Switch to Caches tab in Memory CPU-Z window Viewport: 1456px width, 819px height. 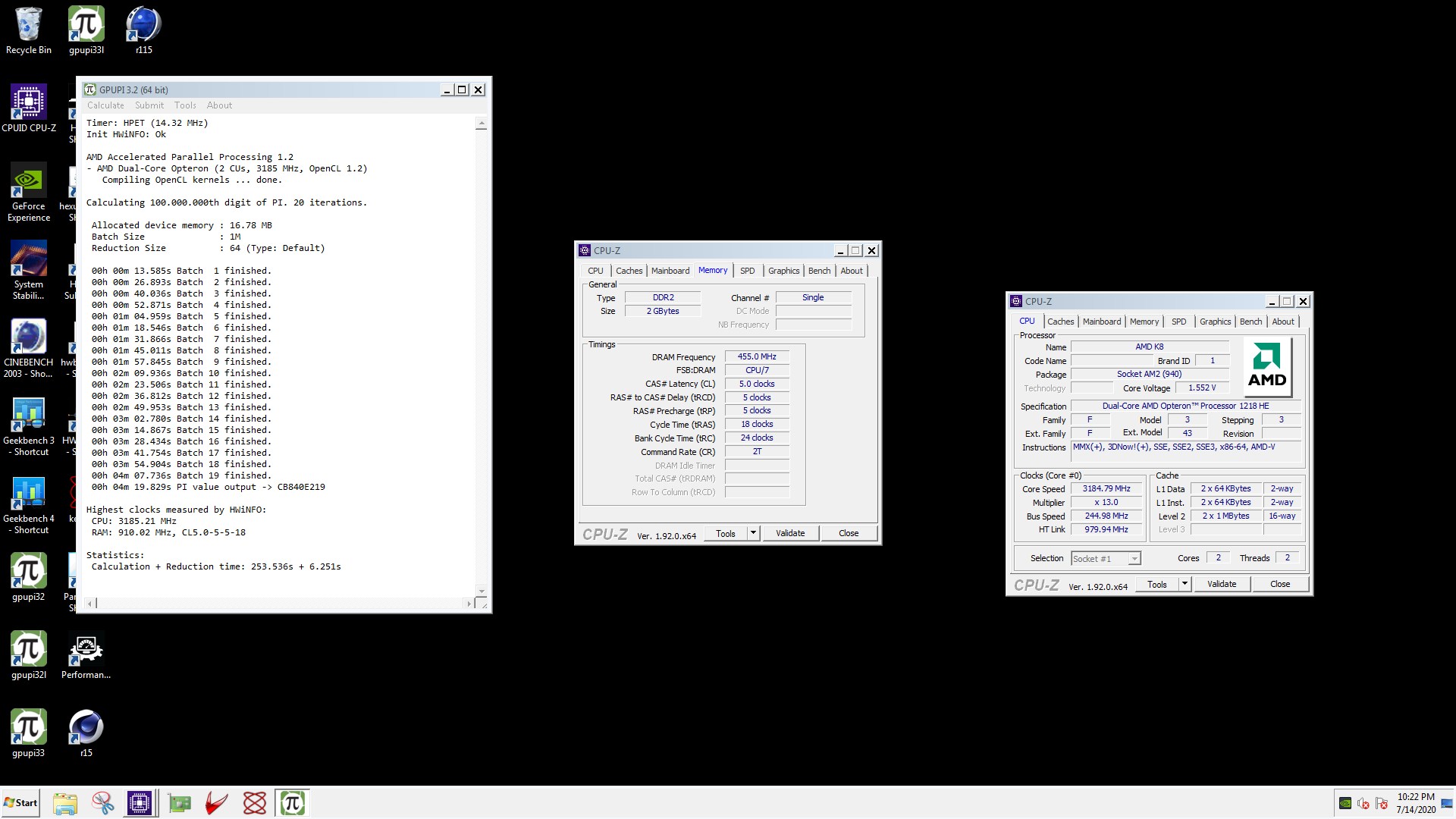pos(629,271)
